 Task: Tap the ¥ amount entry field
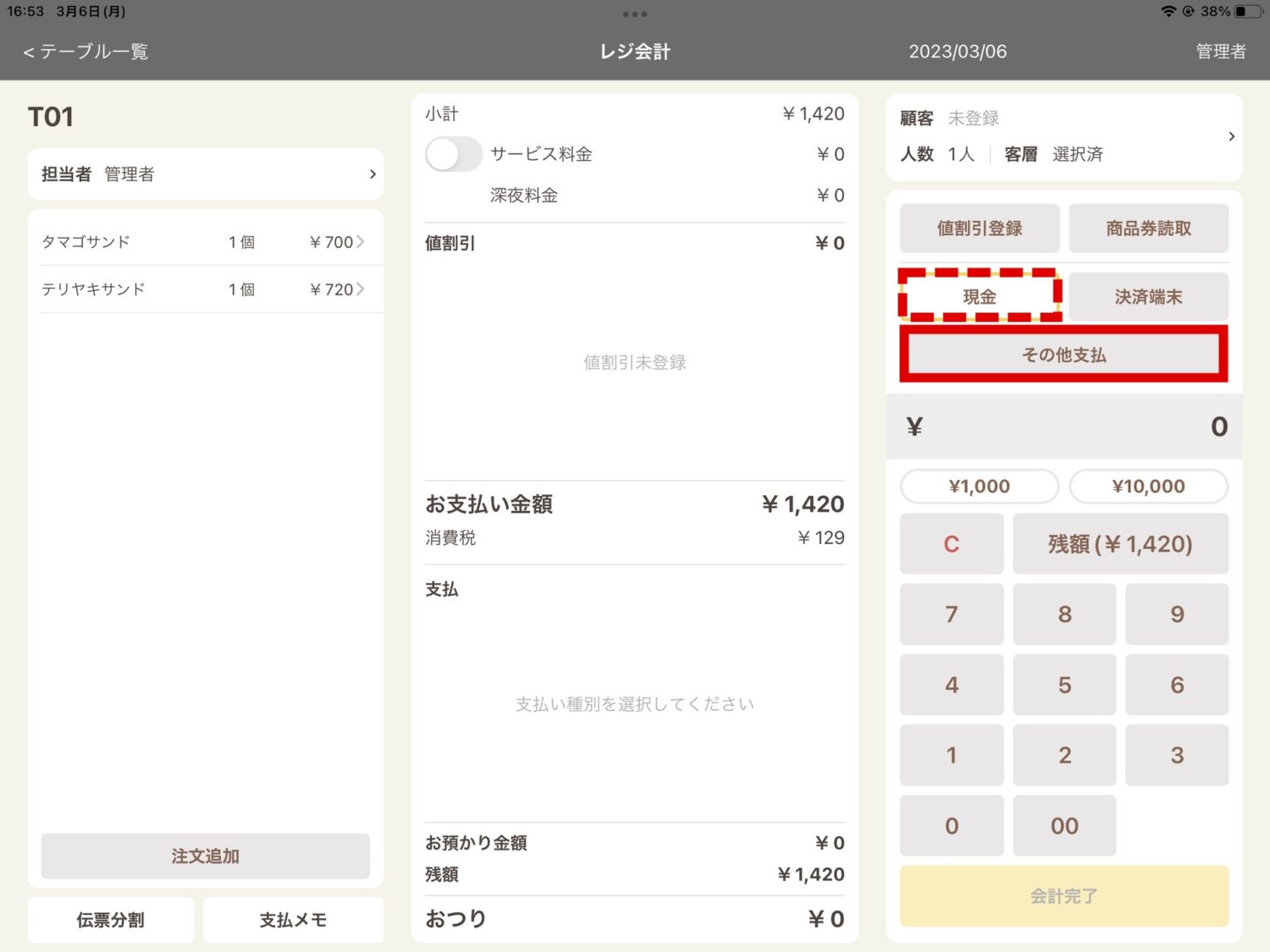pos(1063,426)
